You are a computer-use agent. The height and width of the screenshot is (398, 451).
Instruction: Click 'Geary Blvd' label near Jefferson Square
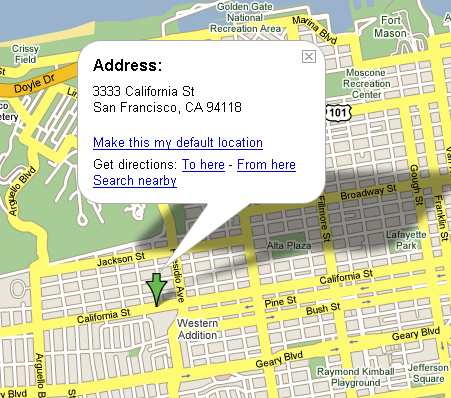click(x=416, y=333)
